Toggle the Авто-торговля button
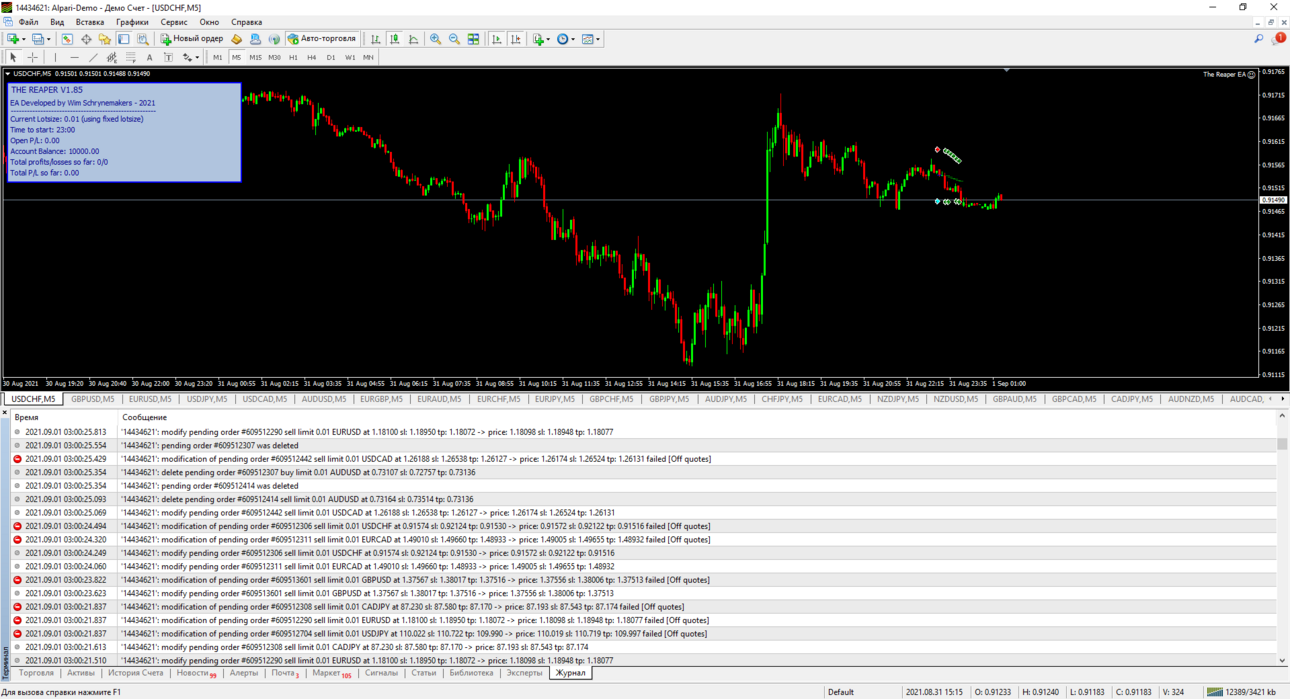Image resolution: width=1290 pixels, height=699 pixels. [x=323, y=39]
